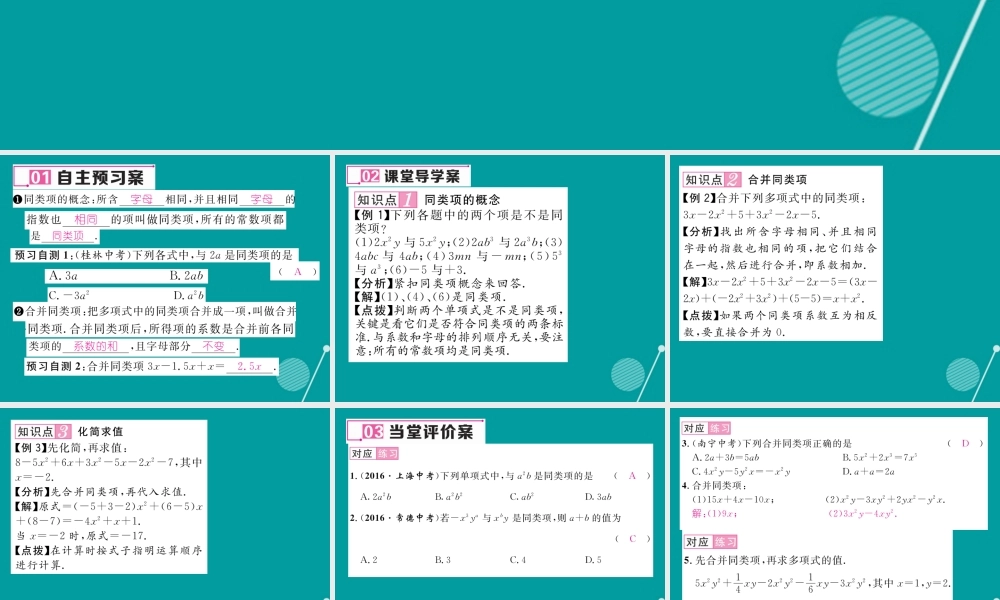1000x600 pixels.
Task: Open the slide thumbnail titled 02 课堂导学案
Action: 500,278
